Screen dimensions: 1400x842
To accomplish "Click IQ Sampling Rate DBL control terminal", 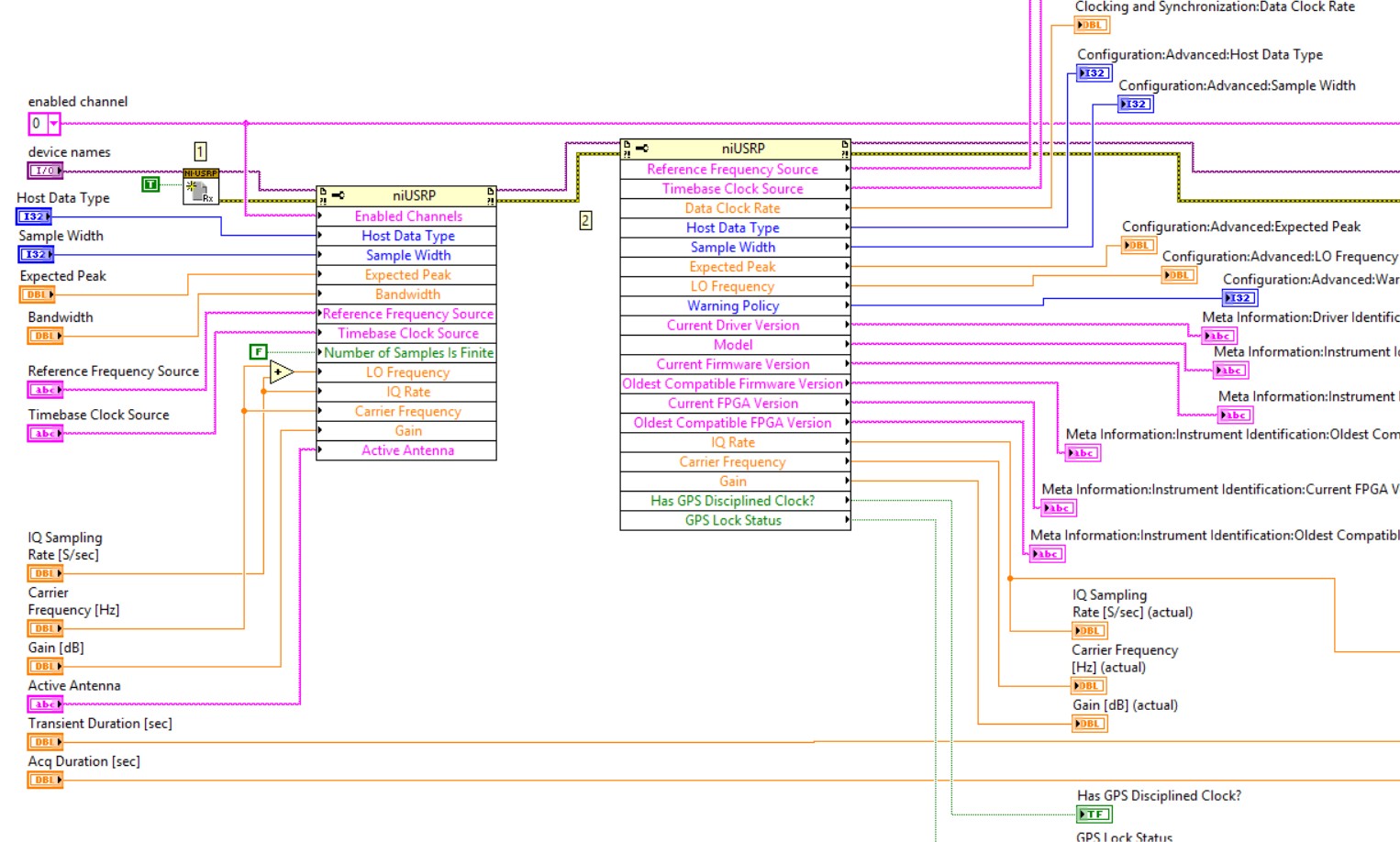I will tap(45, 573).
